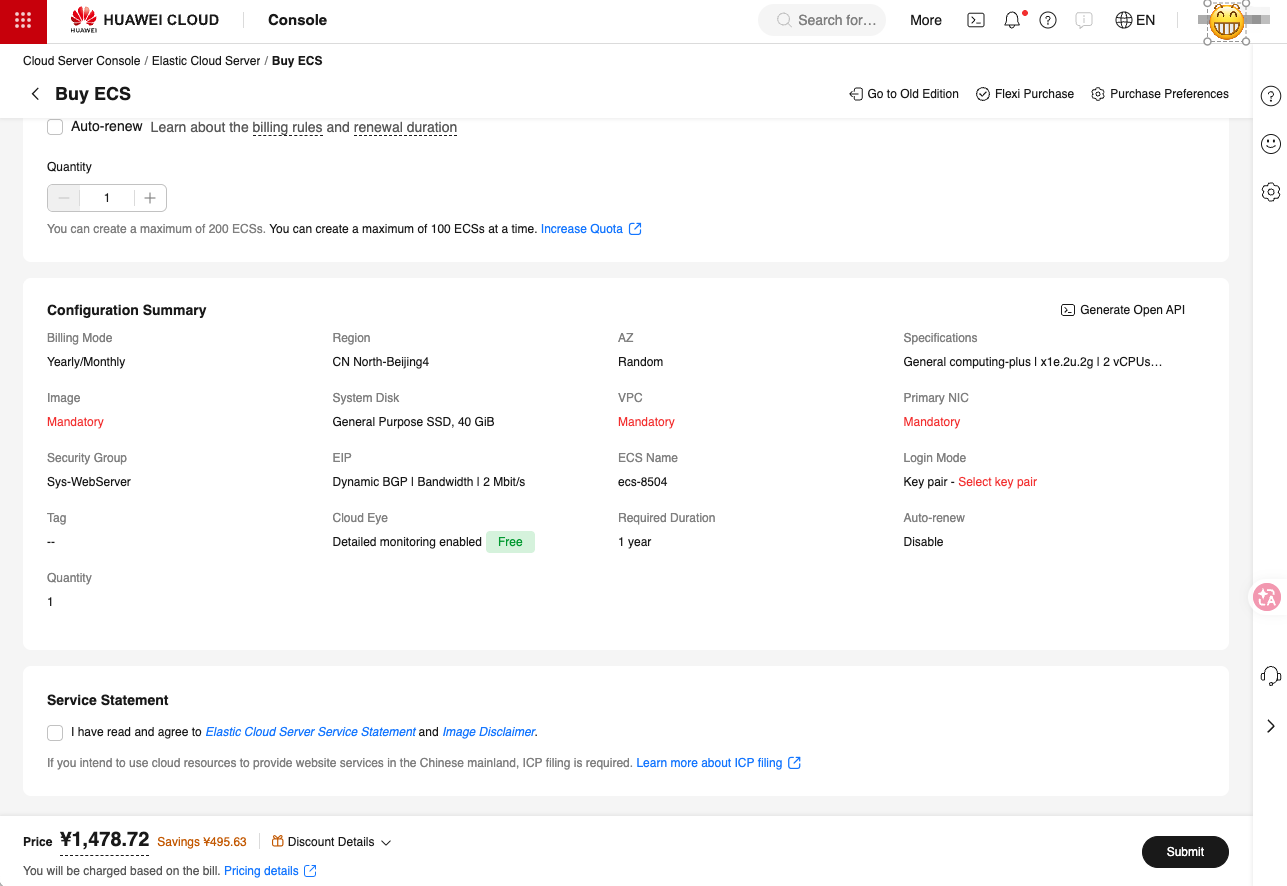The width and height of the screenshot is (1287, 886).
Task: Focus the quantity input field
Action: tap(107, 198)
